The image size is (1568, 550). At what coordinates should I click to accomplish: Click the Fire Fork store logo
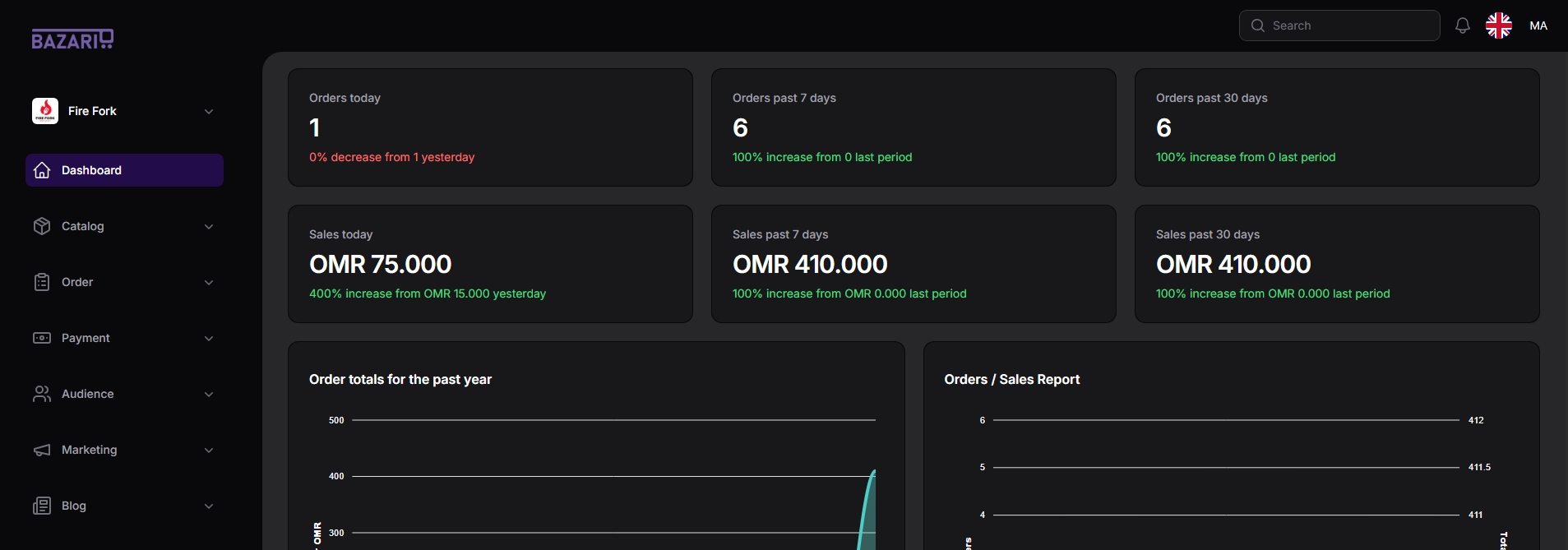click(x=45, y=111)
